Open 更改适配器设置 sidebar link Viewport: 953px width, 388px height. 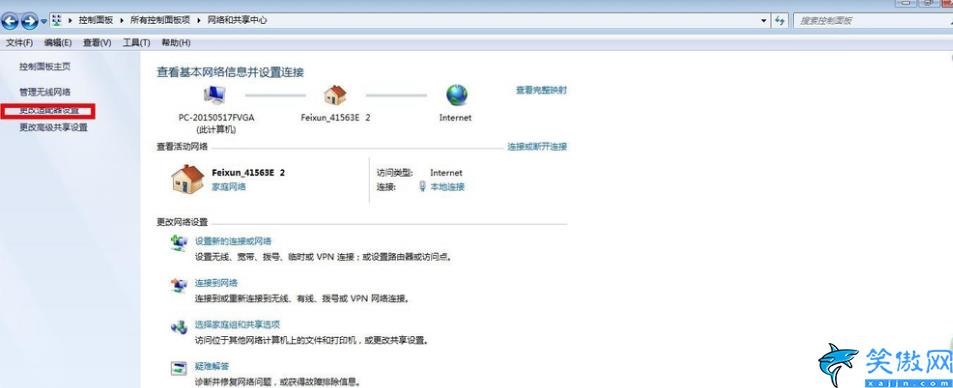tap(49, 111)
